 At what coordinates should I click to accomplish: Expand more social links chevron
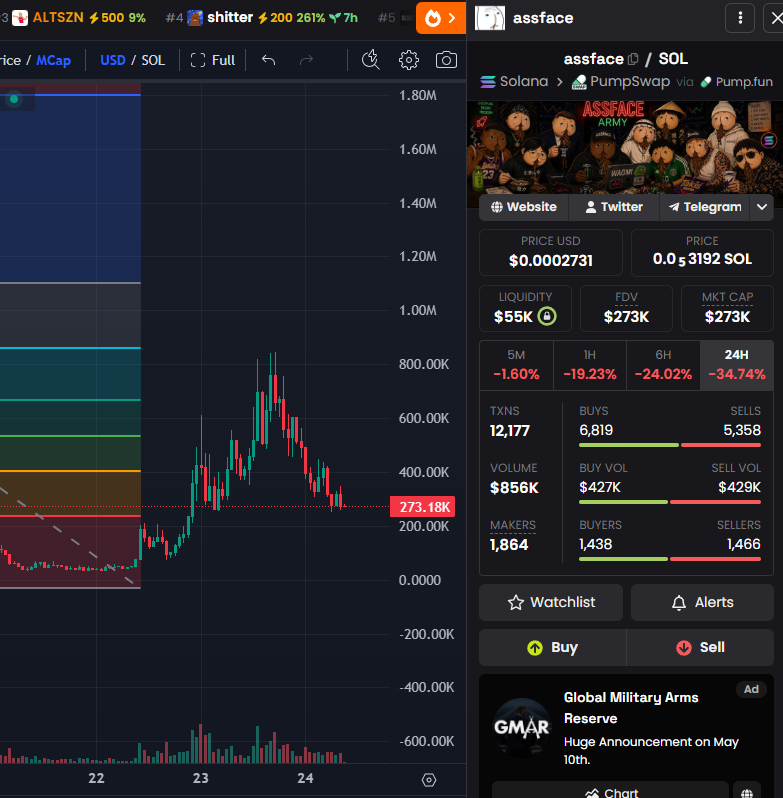point(762,207)
